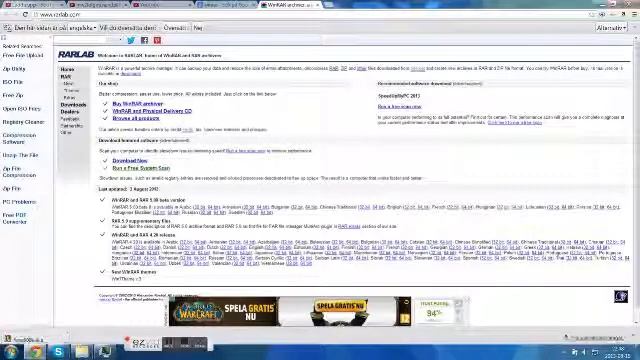The width and height of the screenshot is (640, 360).
Task: Click the page's vertical scrollbar
Action: [x=636, y=180]
